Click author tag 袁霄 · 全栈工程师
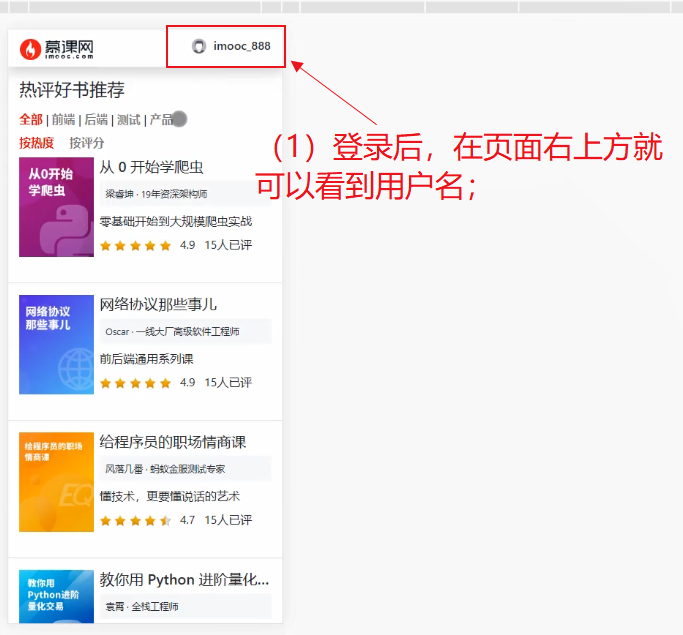The image size is (683, 635). tap(186, 606)
